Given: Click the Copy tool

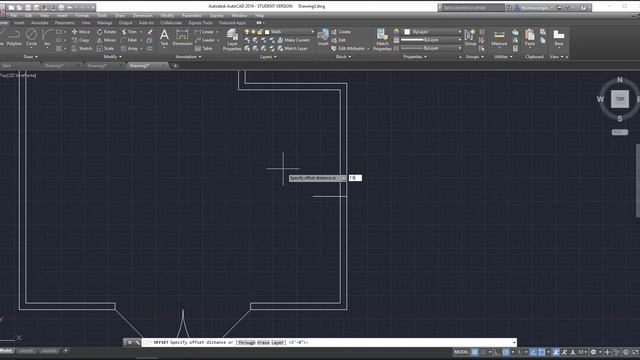Looking at the screenshot, I should (x=80, y=40).
